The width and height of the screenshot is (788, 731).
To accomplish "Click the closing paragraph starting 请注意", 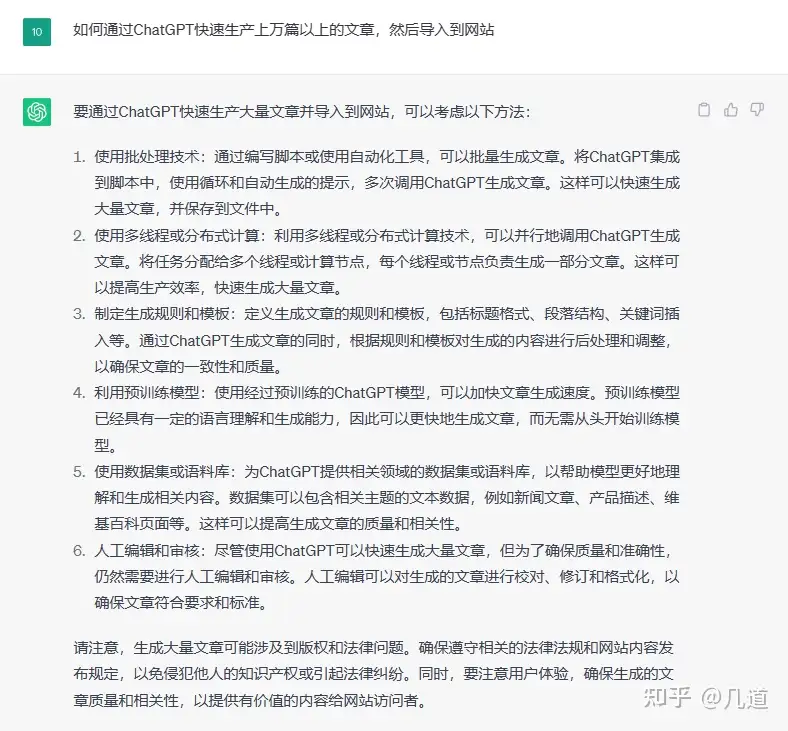I will pyautogui.click(x=373, y=674).
